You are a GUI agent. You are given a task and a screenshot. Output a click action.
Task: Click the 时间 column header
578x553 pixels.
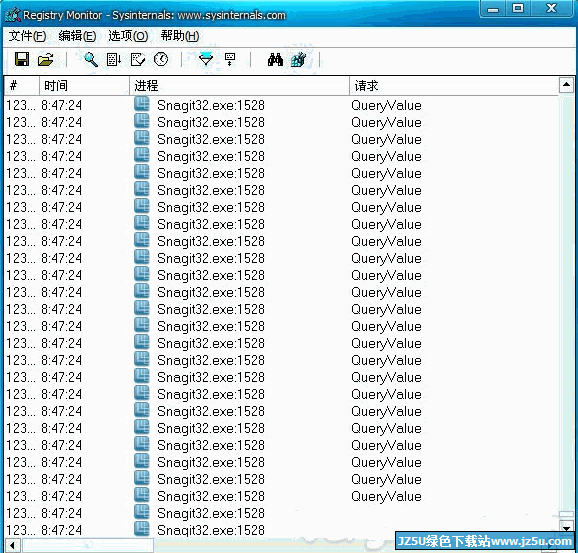click(84, 86)
